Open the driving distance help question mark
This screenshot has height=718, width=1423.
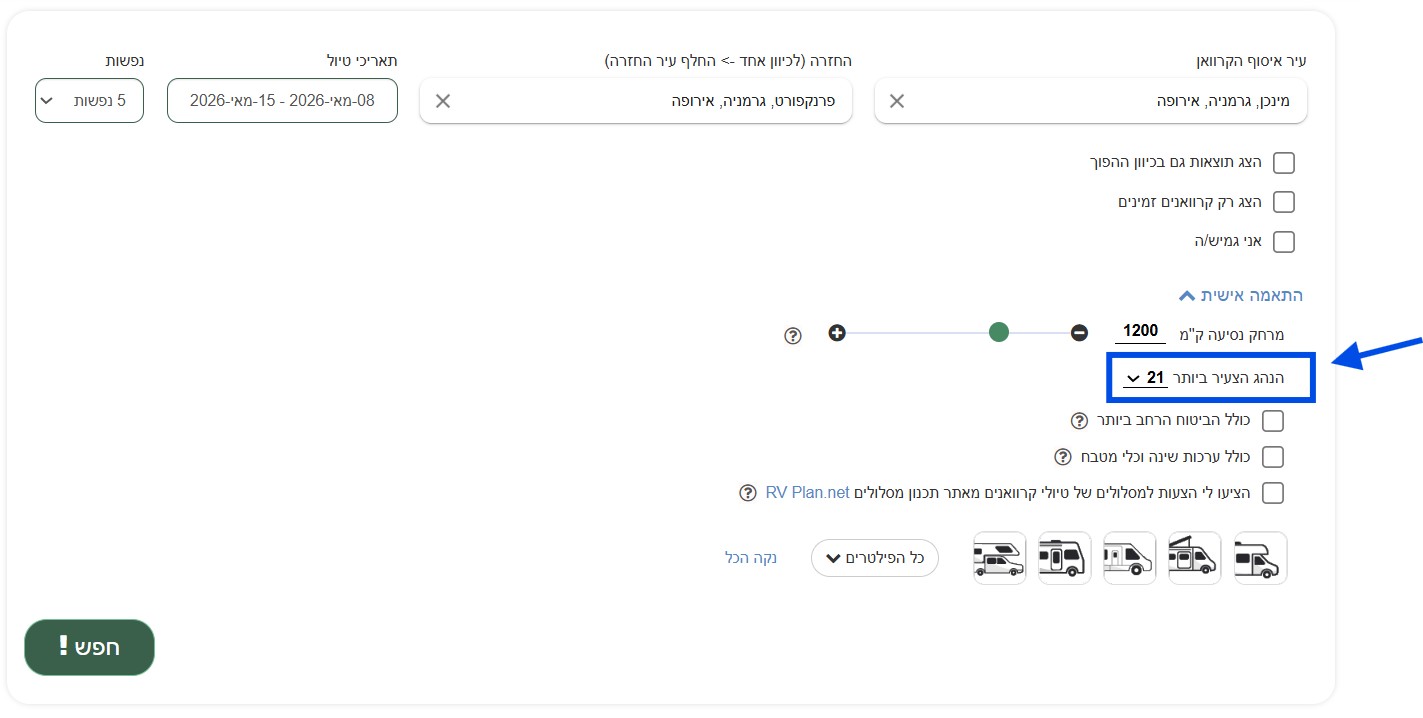[792, 336]
